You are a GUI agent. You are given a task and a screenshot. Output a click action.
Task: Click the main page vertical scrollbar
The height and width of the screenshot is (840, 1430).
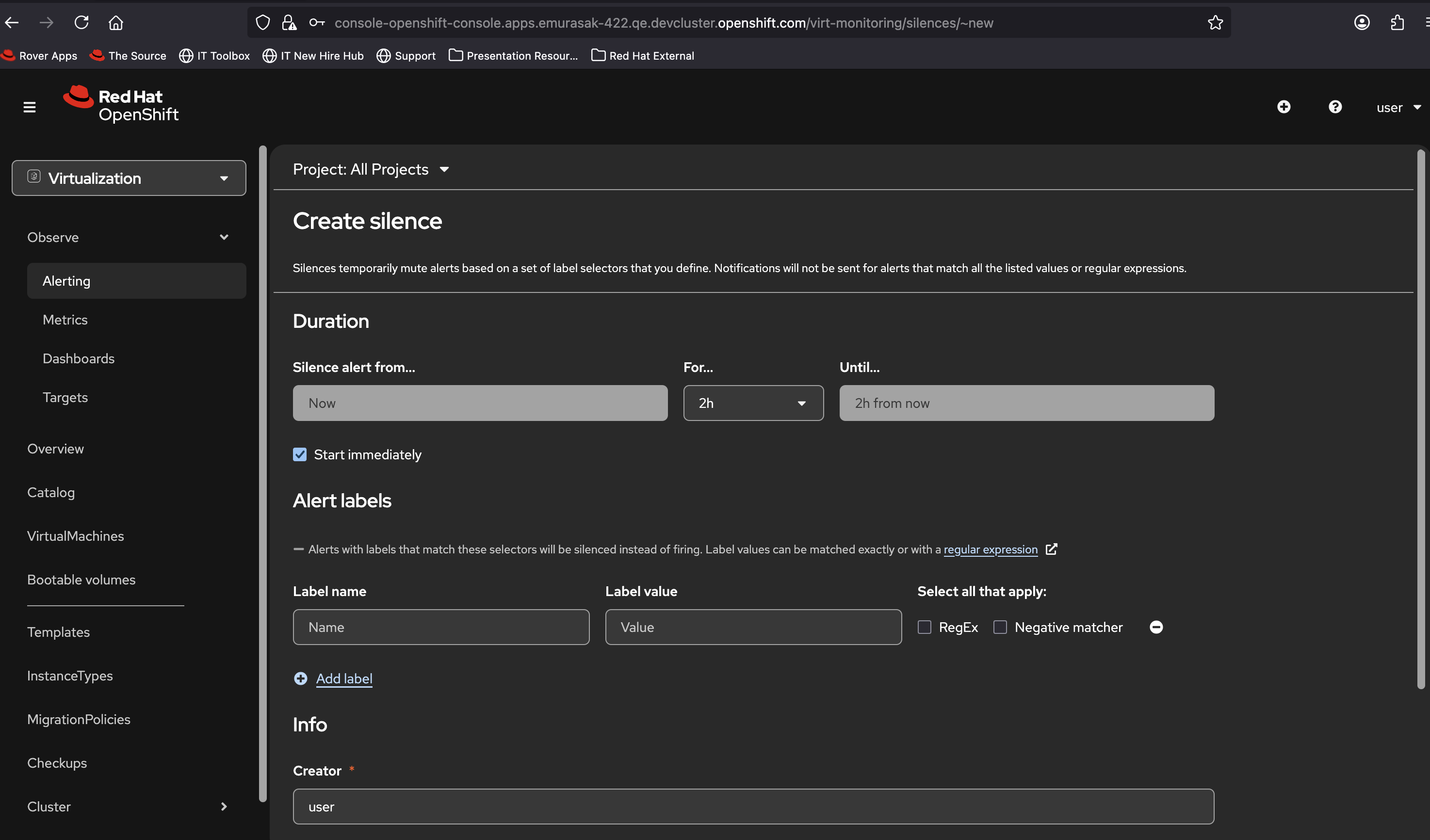[1420, 419]
